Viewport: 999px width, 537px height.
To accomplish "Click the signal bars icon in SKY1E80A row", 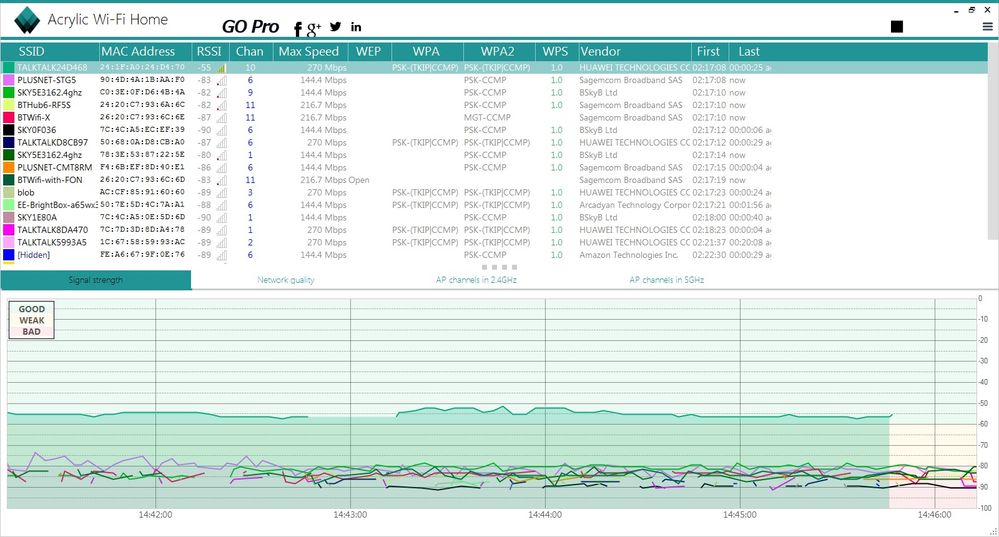I will pos(222,218).
